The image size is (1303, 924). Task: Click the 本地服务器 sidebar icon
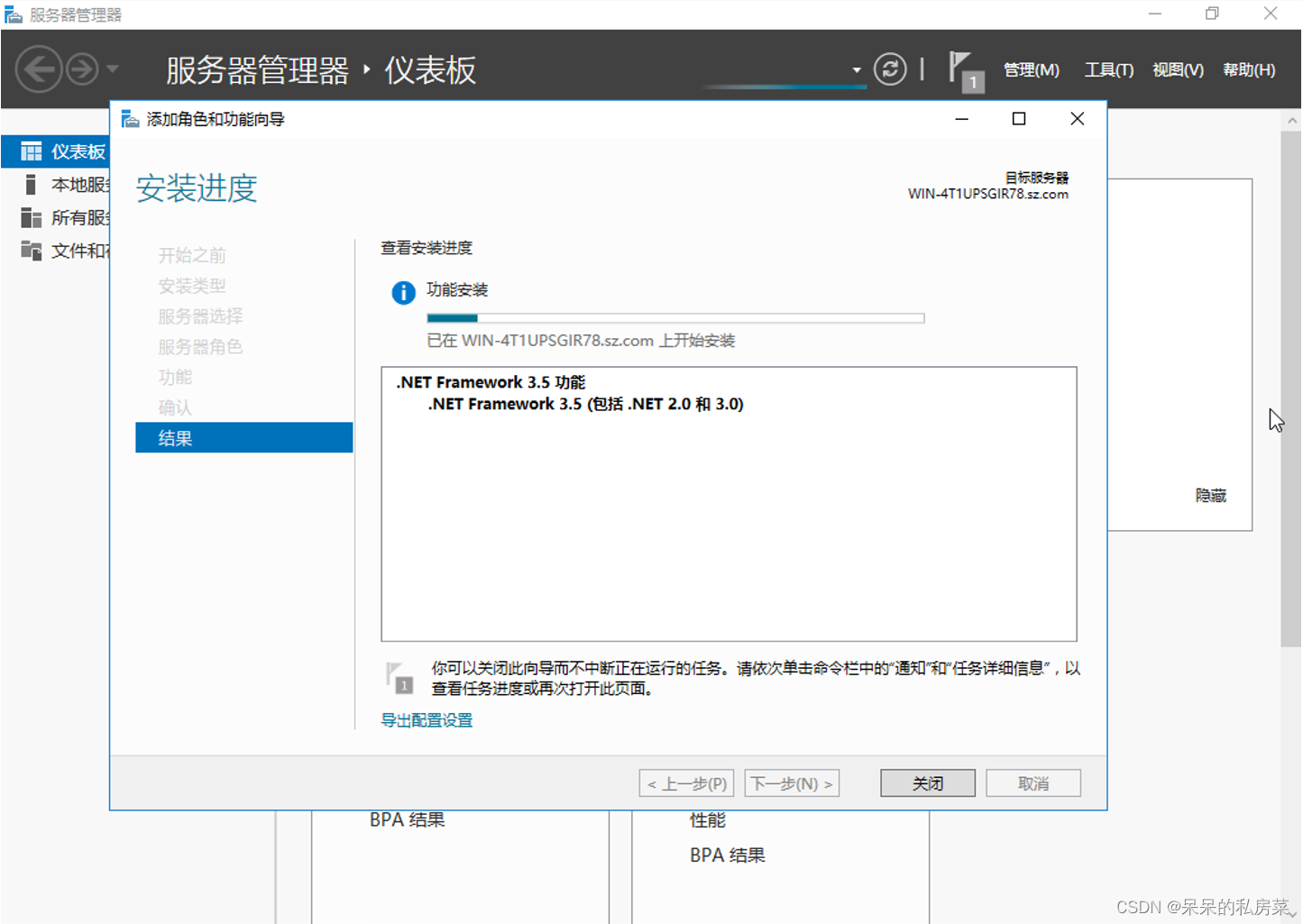point(31,185)
